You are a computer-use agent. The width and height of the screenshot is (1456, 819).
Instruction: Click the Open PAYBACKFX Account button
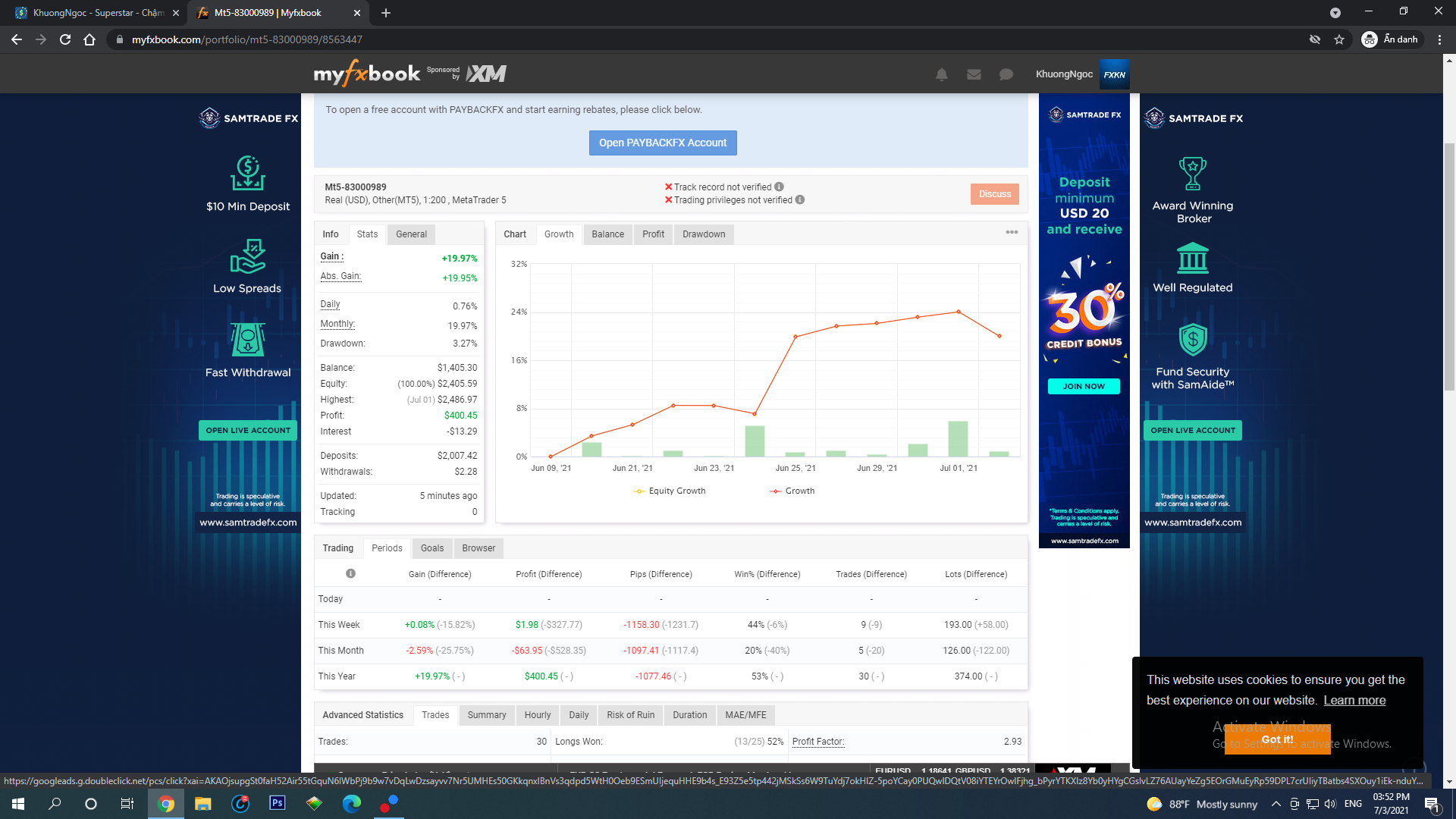pos(663,143)
